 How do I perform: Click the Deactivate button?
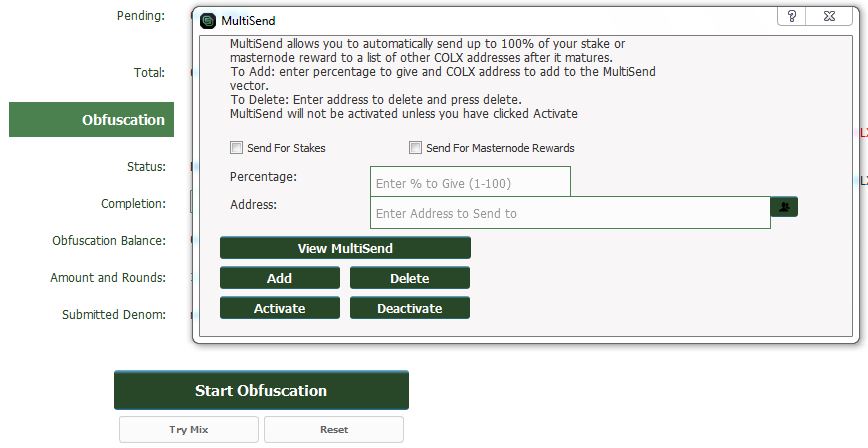[x=410, y=308]
